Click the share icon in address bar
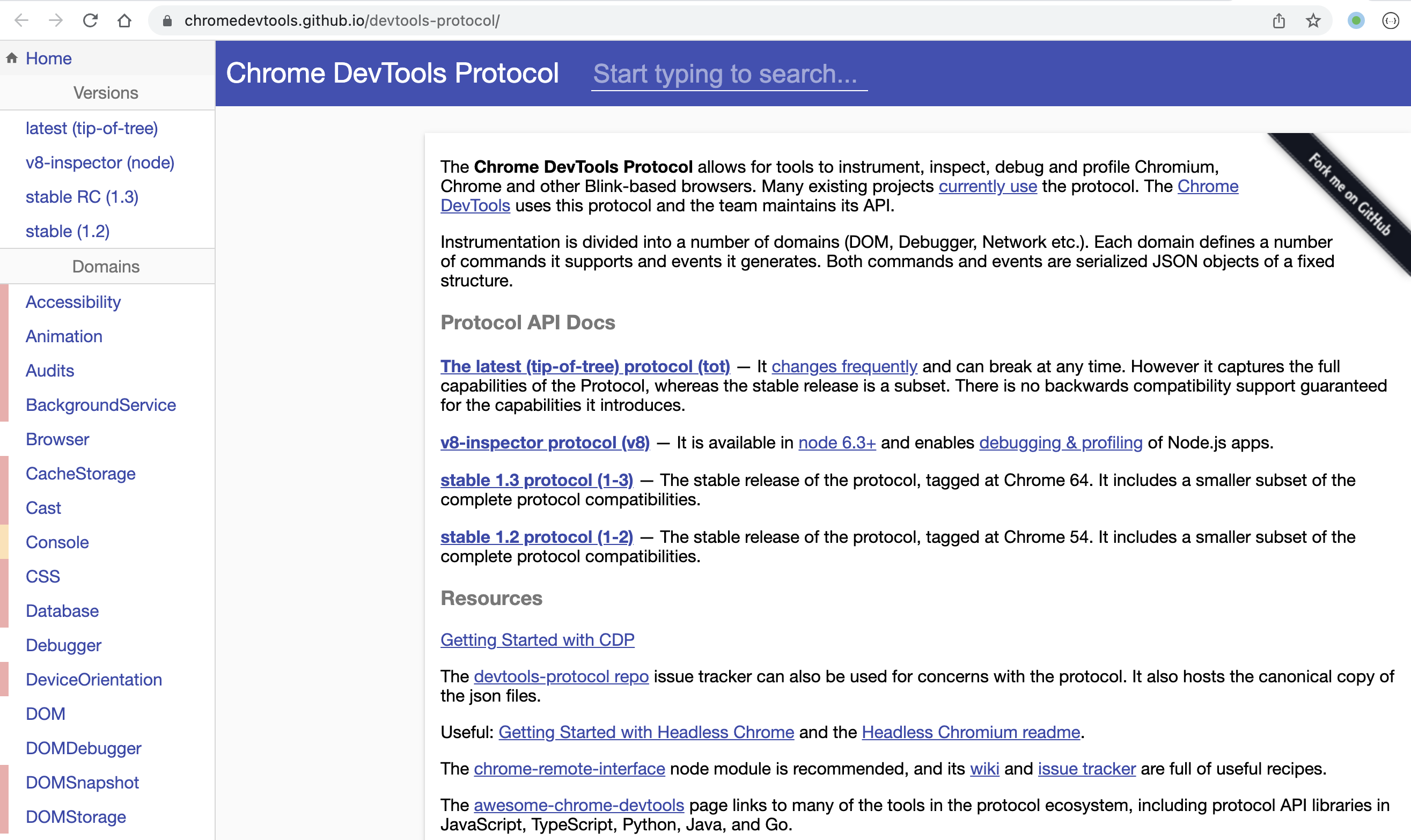 click(1278, 21)
